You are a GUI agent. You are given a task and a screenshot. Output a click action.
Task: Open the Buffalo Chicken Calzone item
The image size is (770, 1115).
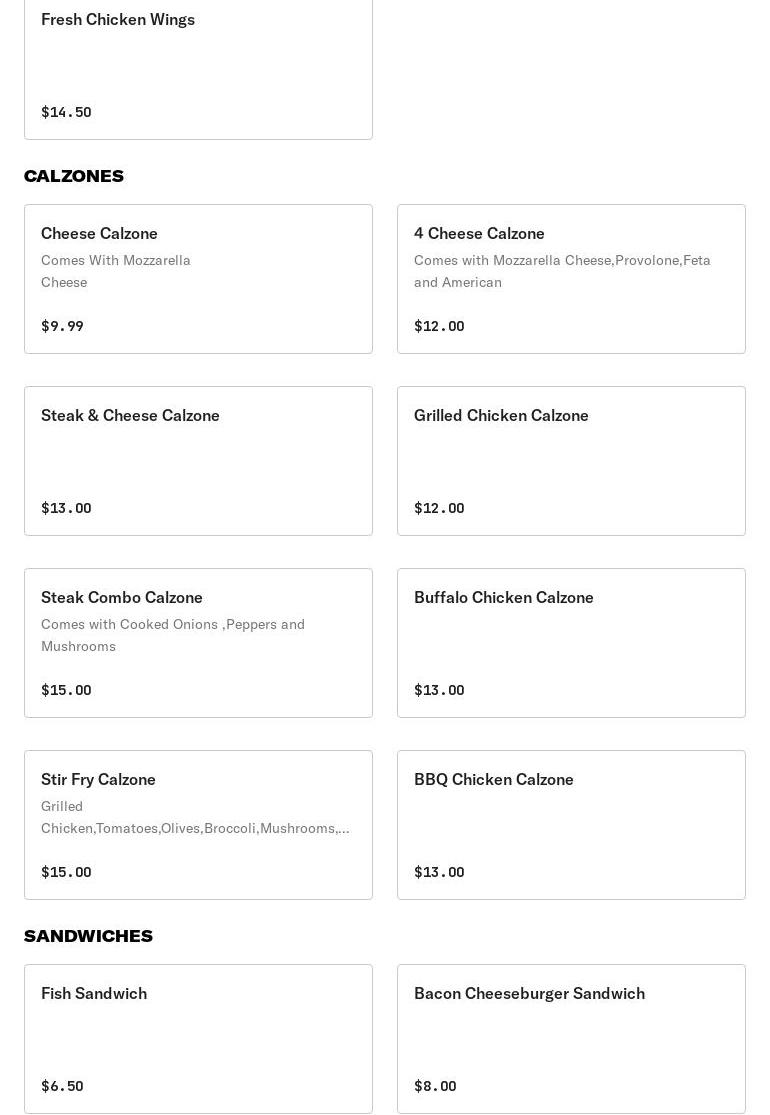click(571, 642)
